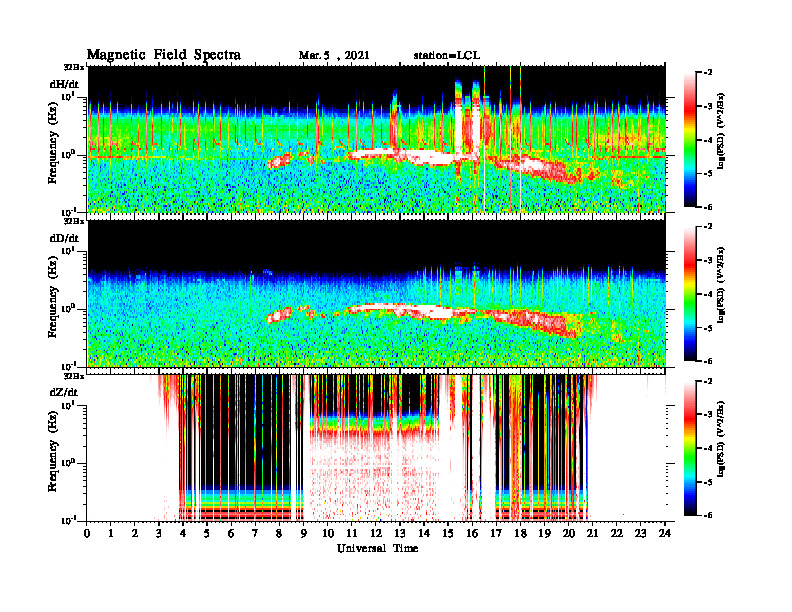Screen dimensions: 792x612
Task: Click the -6 label on dZ/dt color bar
Action: (708, 515)
